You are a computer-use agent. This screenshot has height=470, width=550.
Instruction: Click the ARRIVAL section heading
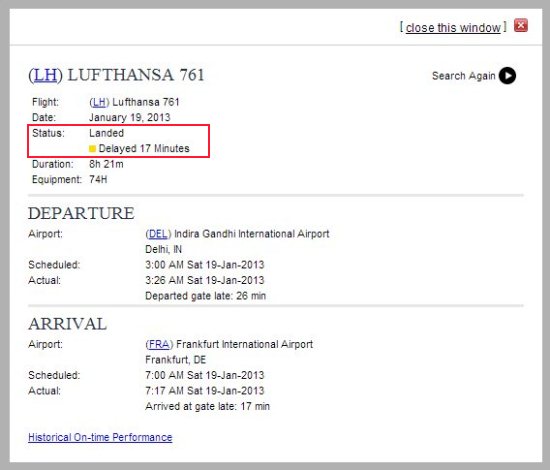(67, 324)
